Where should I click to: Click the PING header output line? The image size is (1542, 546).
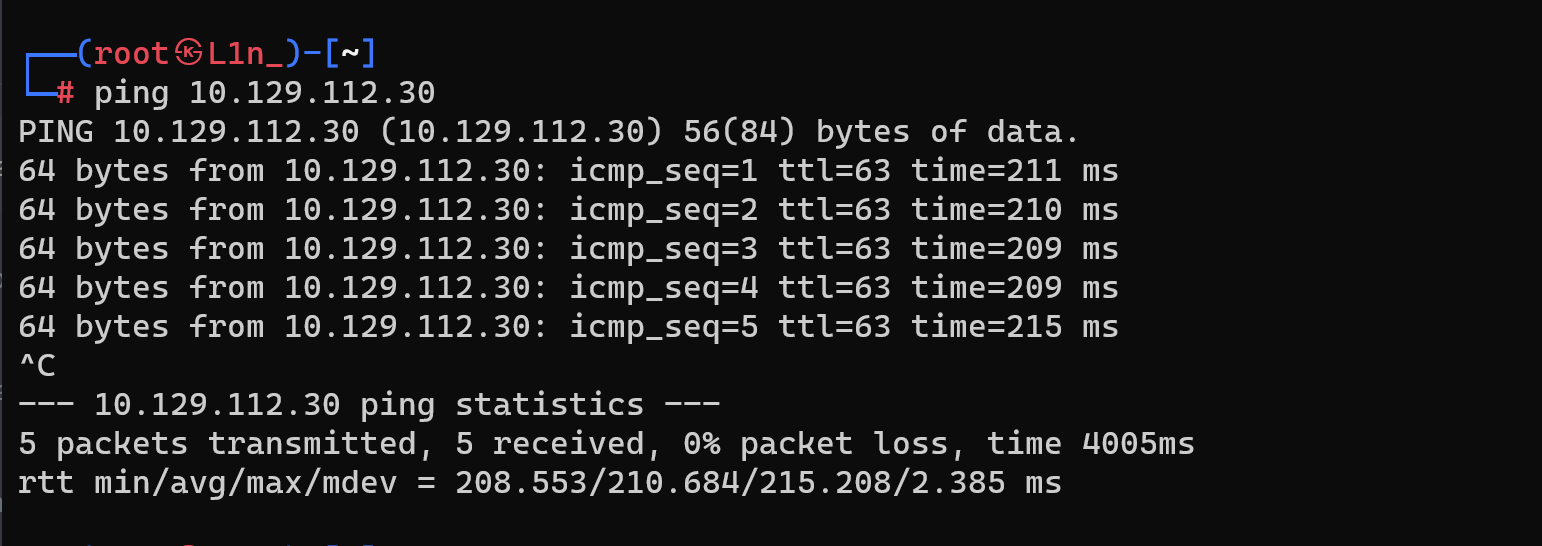point(549,132)
